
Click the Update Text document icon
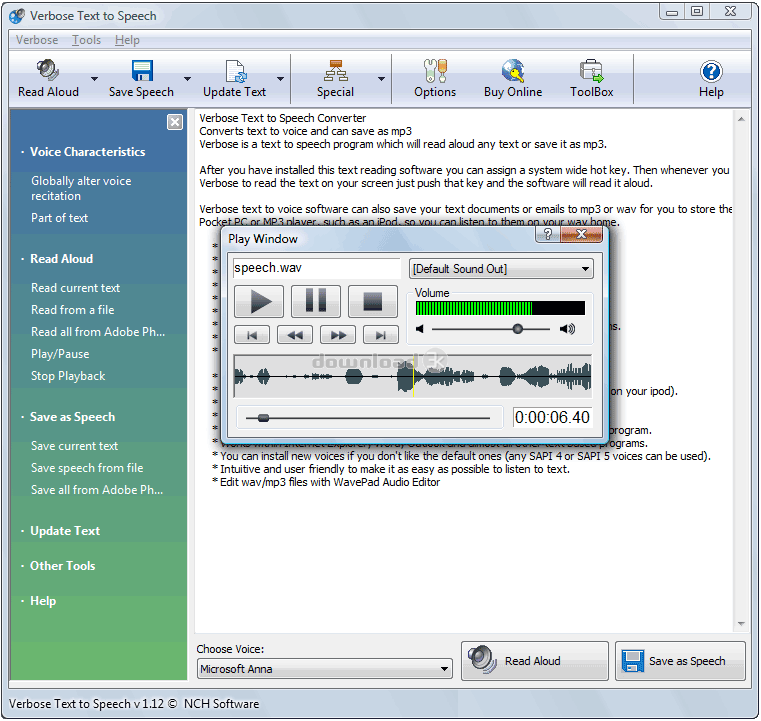(236, 71)
